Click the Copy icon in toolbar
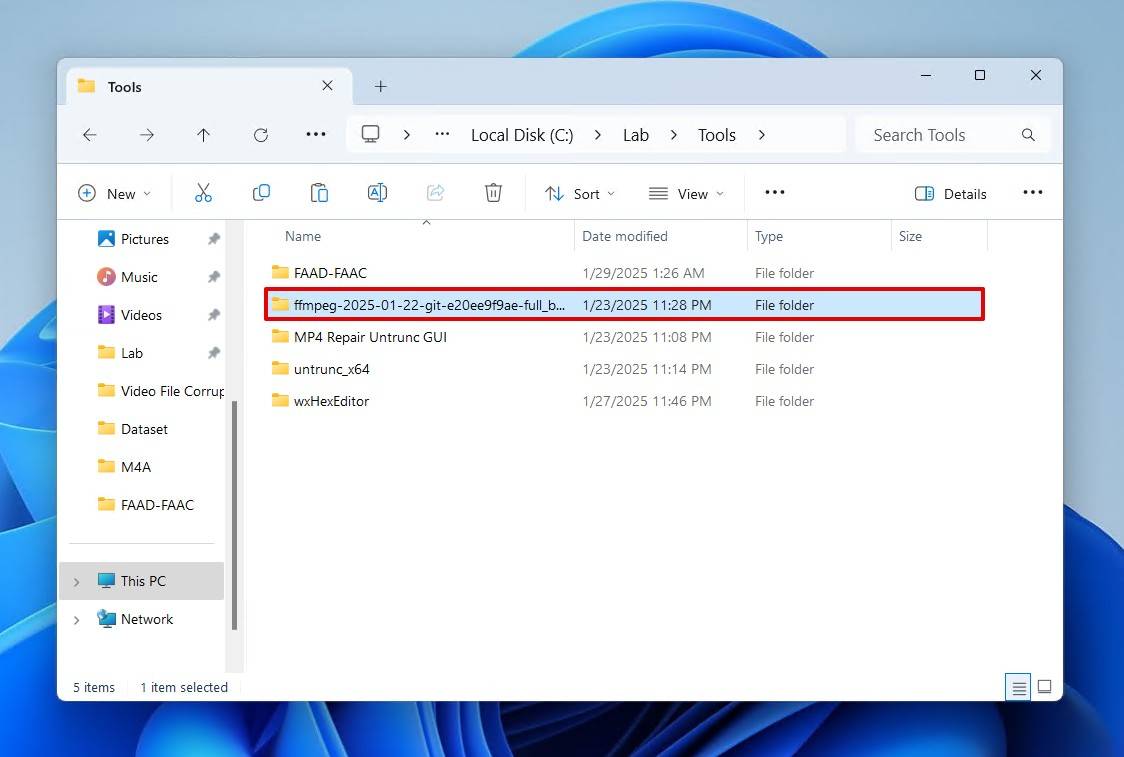The width and height of the screenshot is (1124, 757). tap(261, 193)
